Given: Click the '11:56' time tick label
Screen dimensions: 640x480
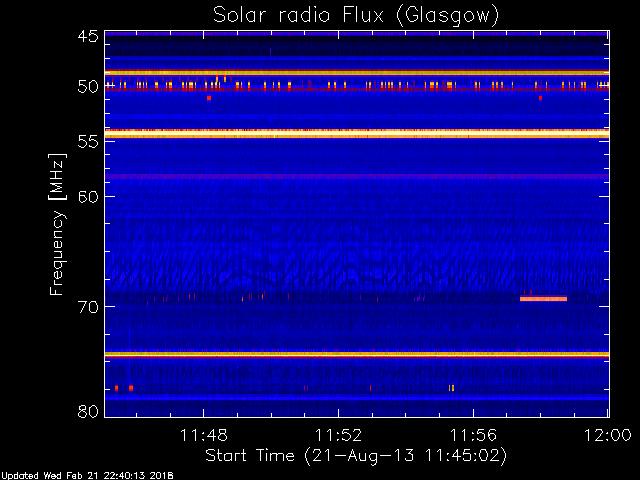Looking at the screenshot, I should click(x=473, y=435).
